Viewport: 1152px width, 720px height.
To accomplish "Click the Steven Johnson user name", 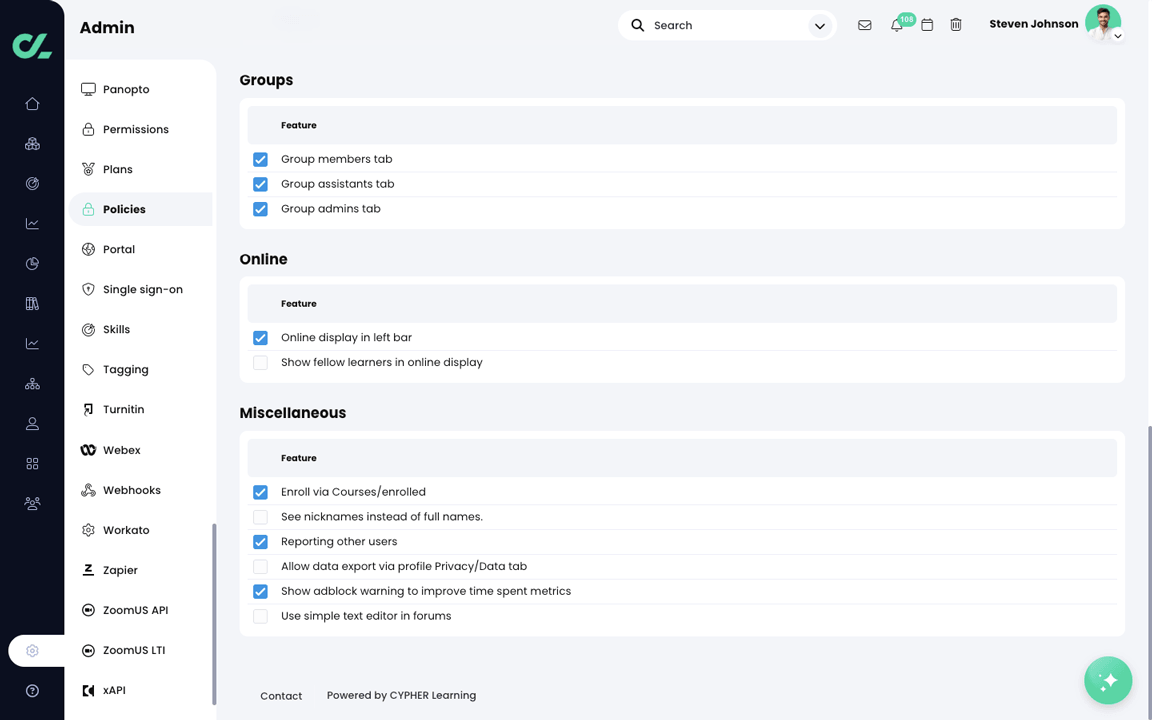I will coord(1034,24).
